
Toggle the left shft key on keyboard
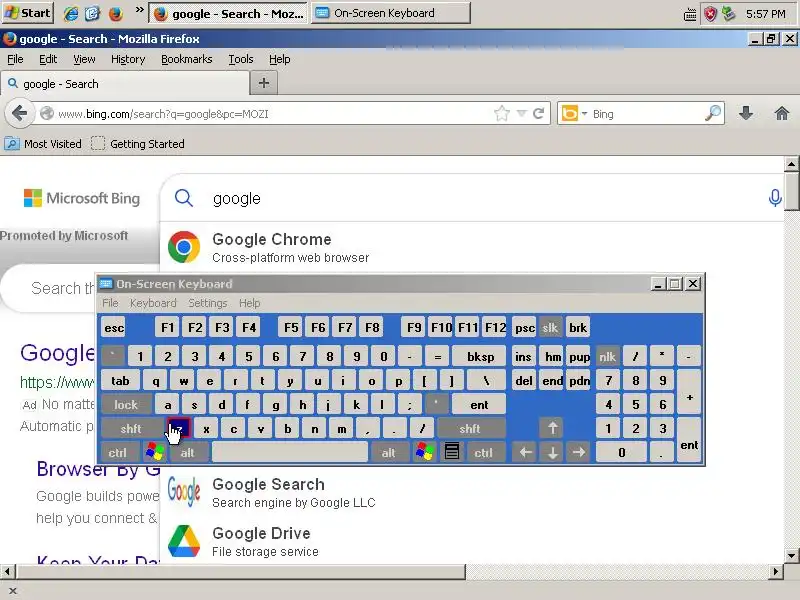tap(131, 429)
